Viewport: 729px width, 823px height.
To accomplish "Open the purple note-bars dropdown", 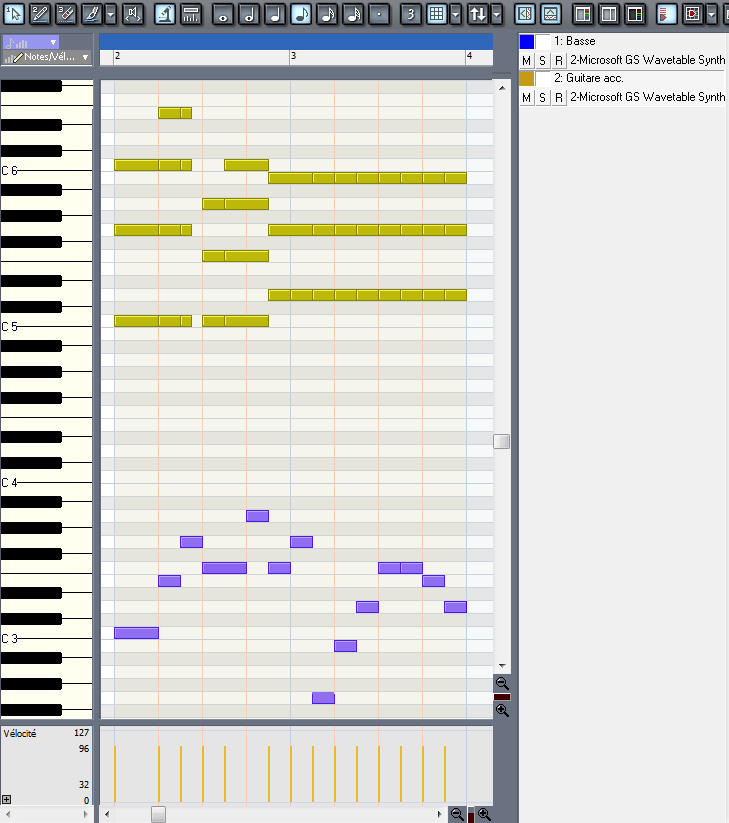I will (x=31, y=43).
